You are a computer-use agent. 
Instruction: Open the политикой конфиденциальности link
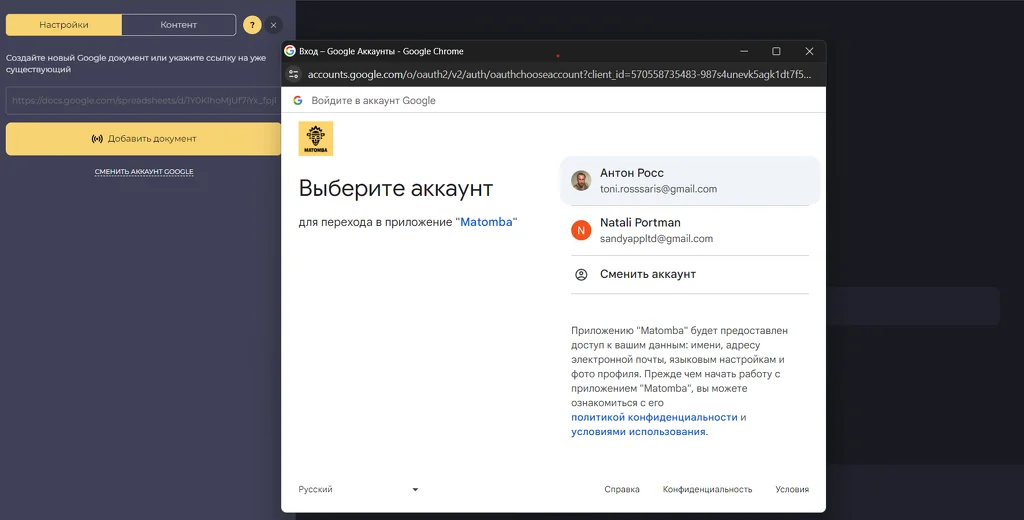click(654, 417)
